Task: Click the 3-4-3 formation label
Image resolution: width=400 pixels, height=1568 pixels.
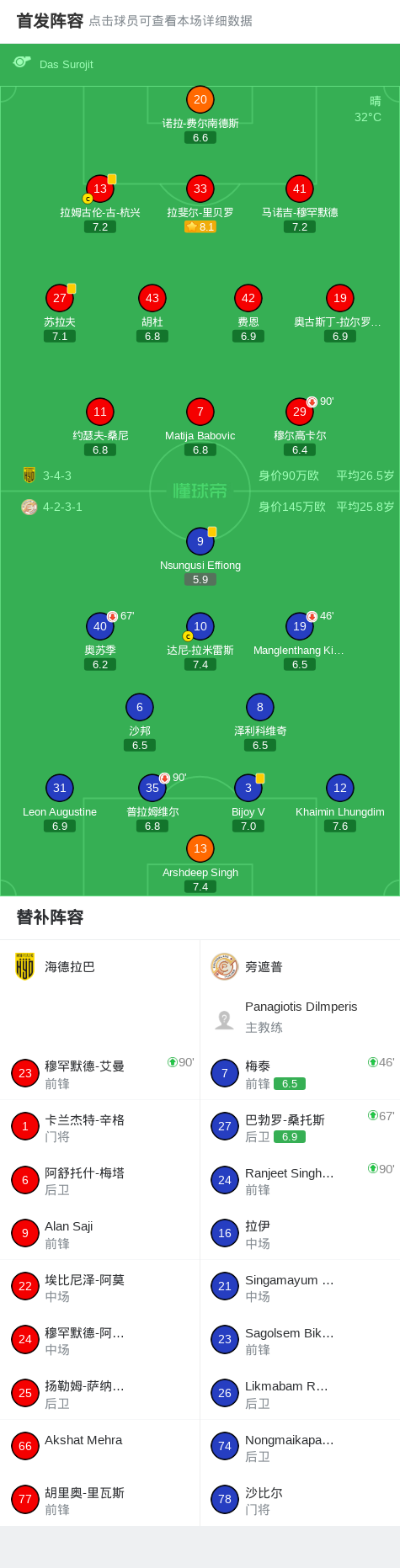Action: (x=57, y=476)
